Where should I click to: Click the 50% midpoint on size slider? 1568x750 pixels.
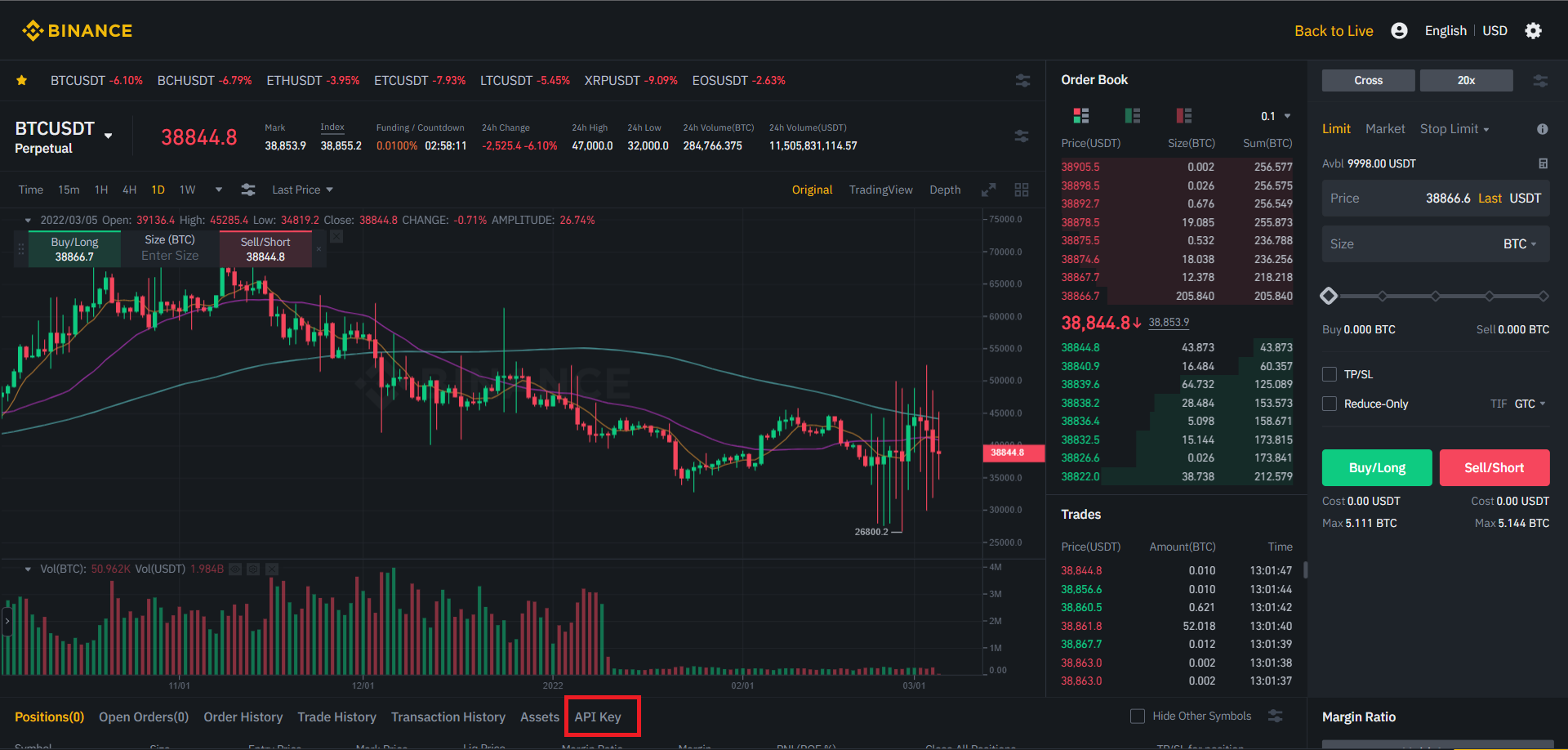click(x=1436, y=296)
